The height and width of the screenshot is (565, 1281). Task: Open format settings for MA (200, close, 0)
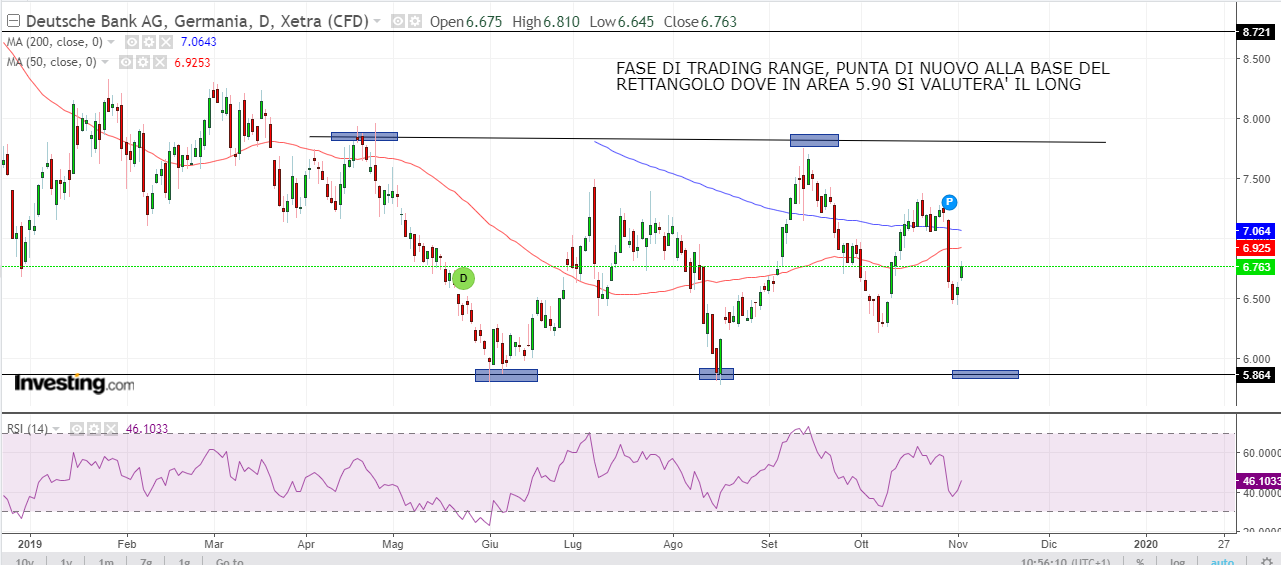point(148,42)
